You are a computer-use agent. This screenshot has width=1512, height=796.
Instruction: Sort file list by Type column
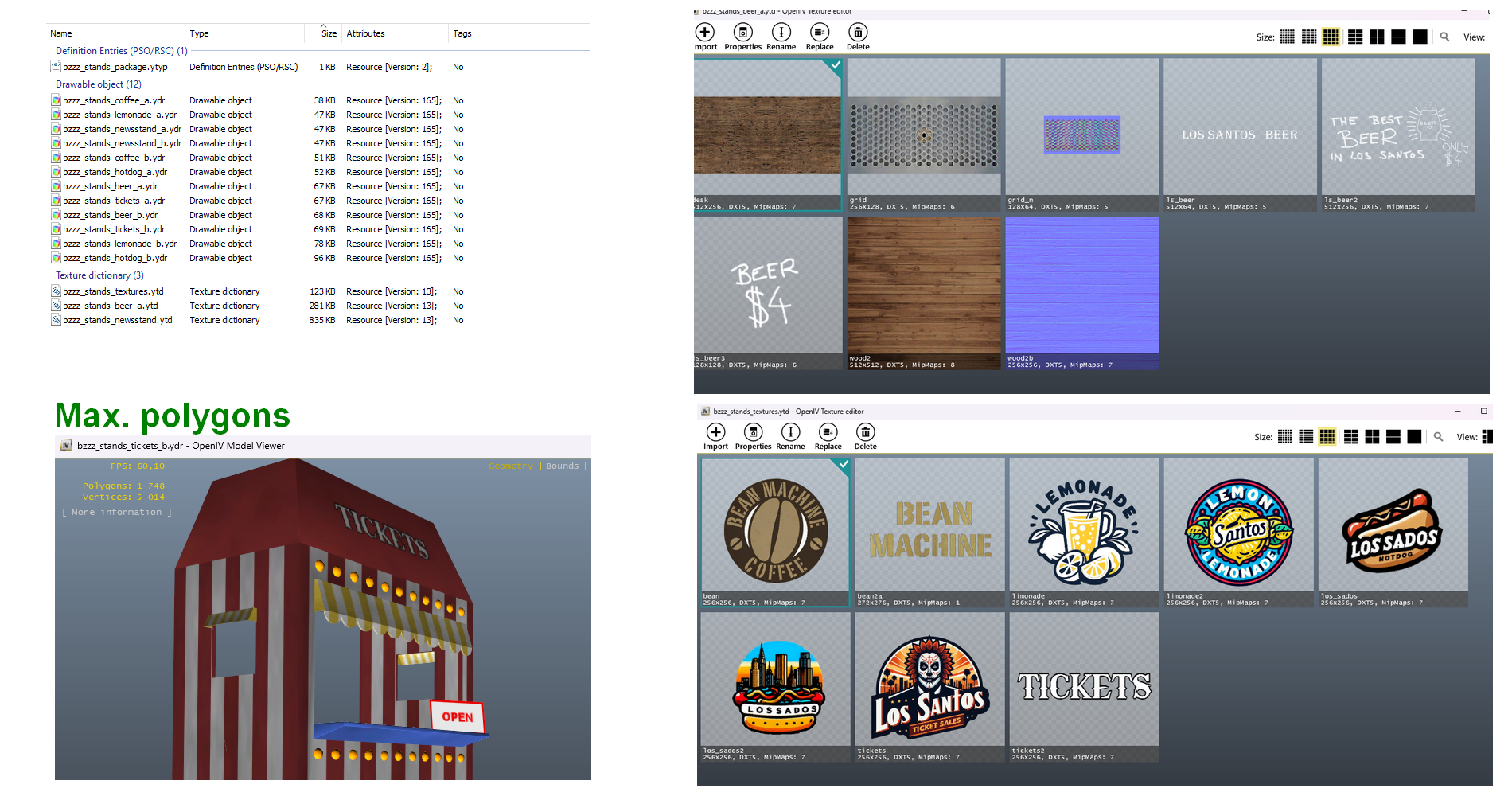pos(245,33)
